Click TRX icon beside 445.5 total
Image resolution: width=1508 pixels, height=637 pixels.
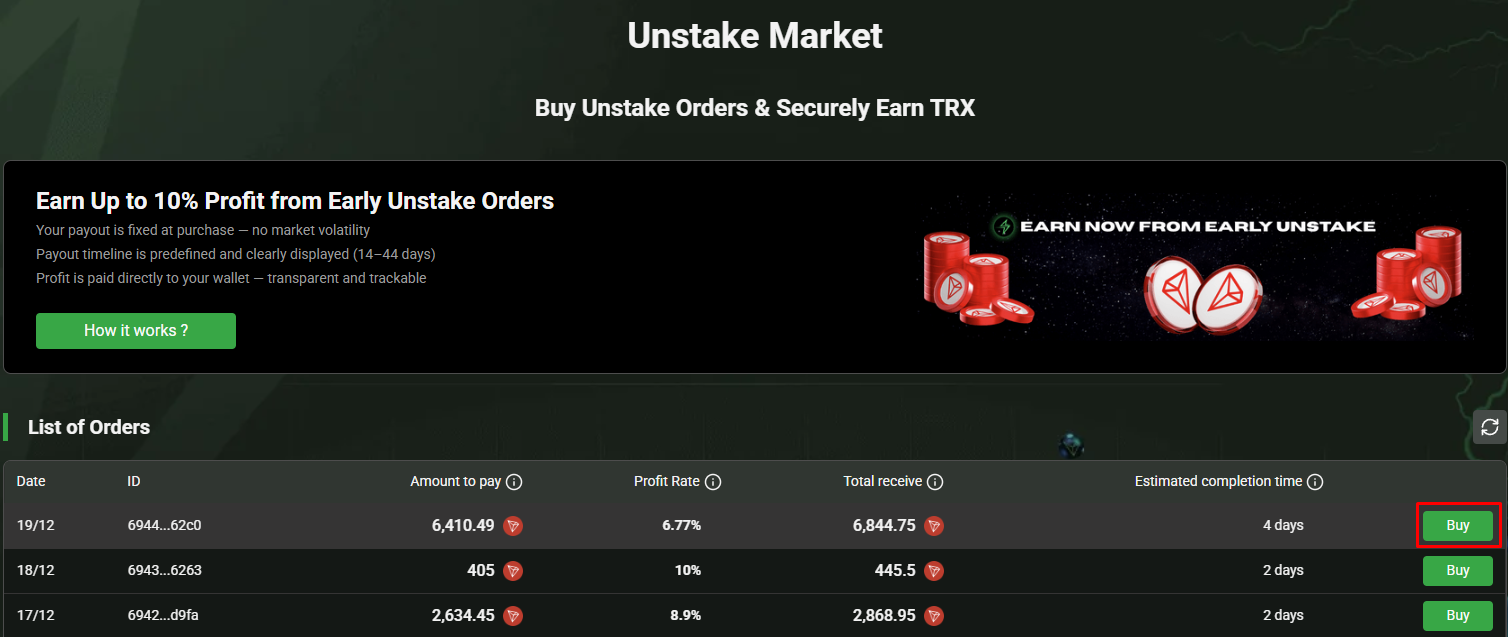934,571
